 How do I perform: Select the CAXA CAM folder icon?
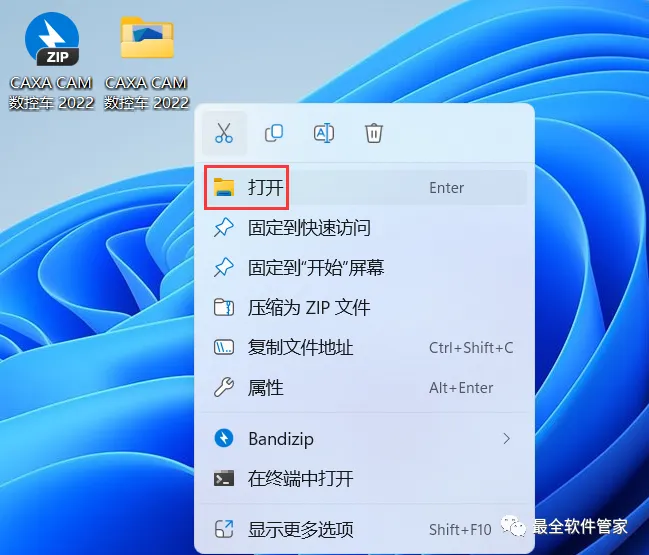tap(147, 37)
